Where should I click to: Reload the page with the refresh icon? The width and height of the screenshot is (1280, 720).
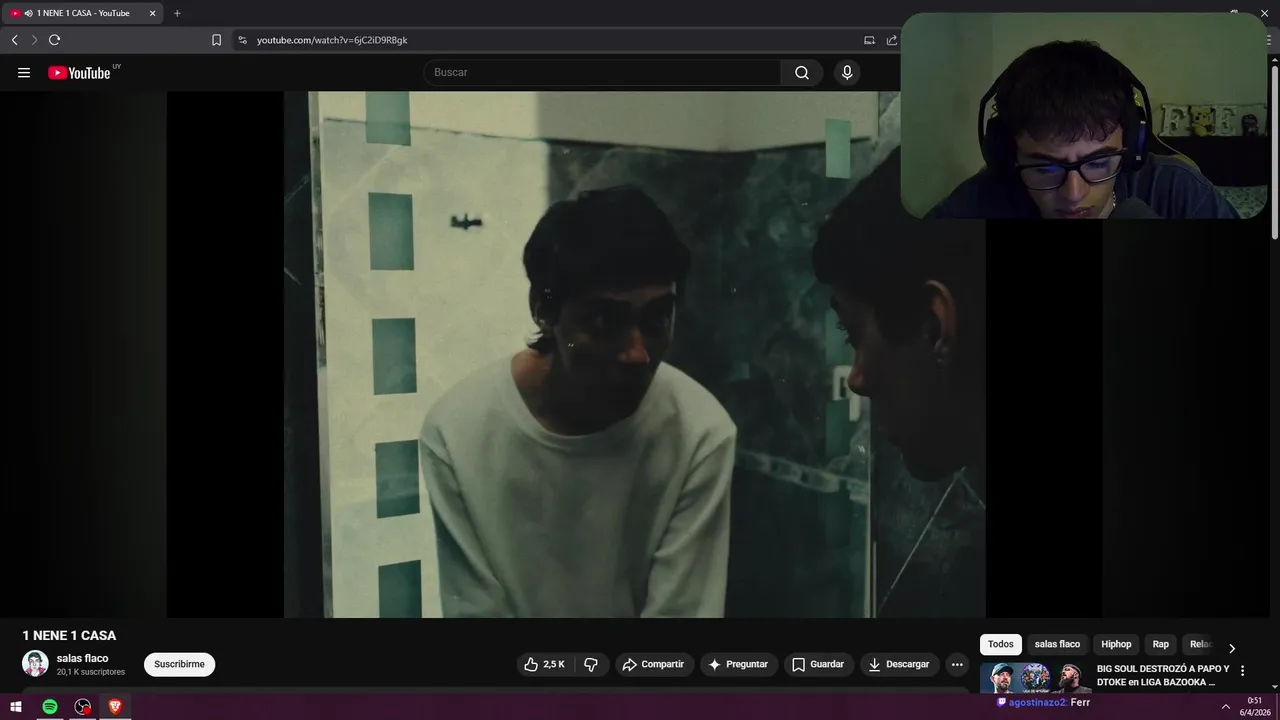coord(54,40)
